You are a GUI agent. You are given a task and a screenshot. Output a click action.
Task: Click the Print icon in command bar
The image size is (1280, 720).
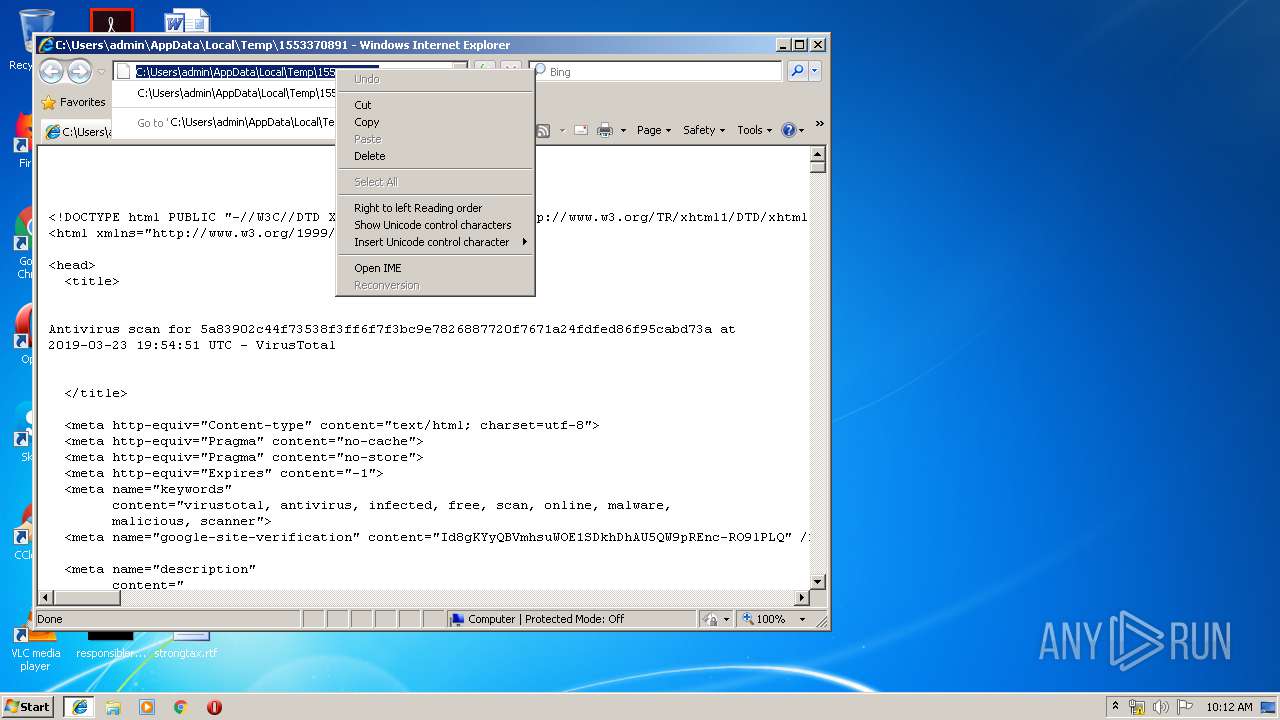(x=605, y=130)
